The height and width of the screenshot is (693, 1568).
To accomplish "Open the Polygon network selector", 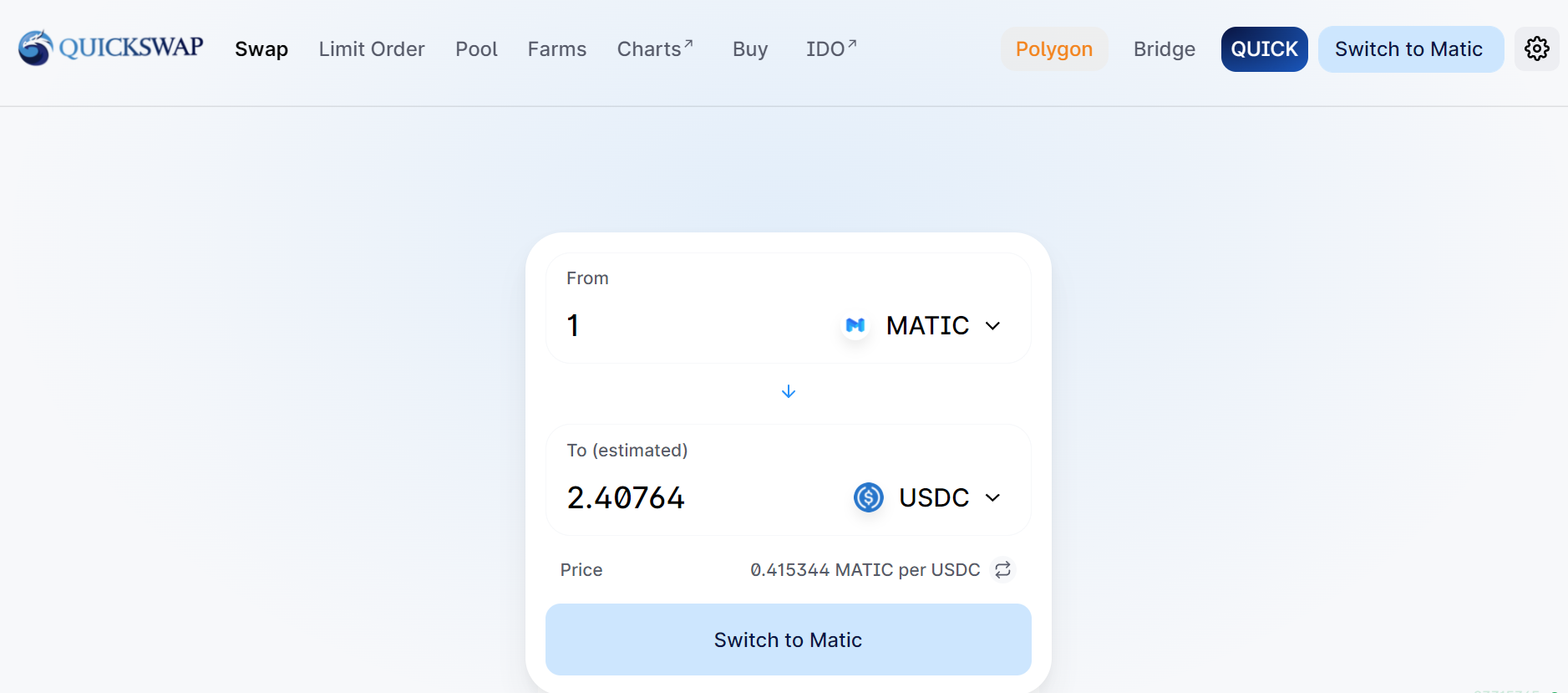I will tap(1053, 49).
